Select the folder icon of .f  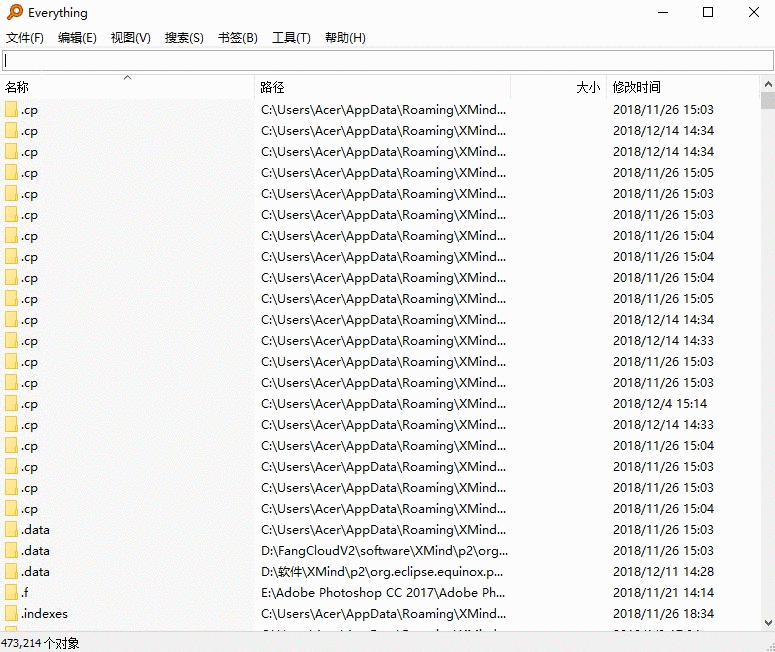tap(12, 593)
